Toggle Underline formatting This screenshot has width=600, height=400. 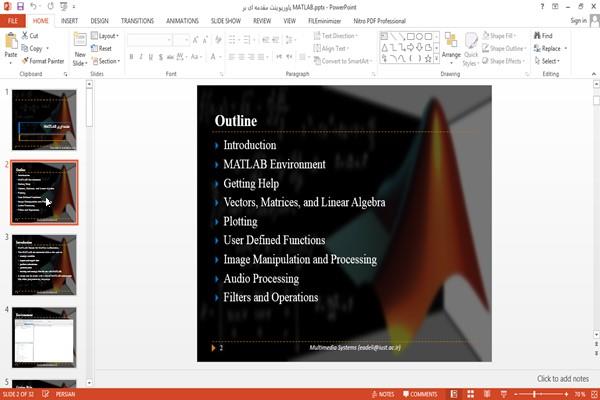pyautogui.click(x=151, y=57)
